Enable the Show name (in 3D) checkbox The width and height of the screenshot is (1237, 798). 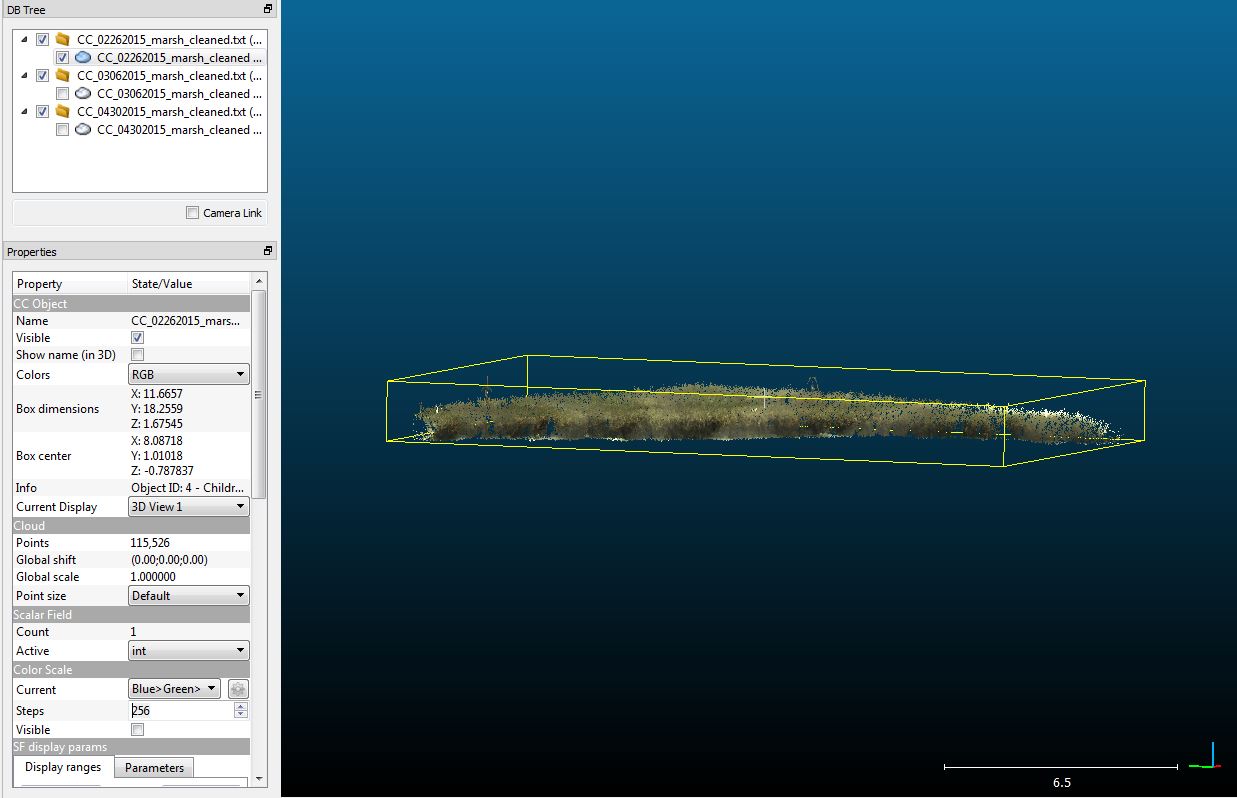pyautogui.click(x=136, y=354)
